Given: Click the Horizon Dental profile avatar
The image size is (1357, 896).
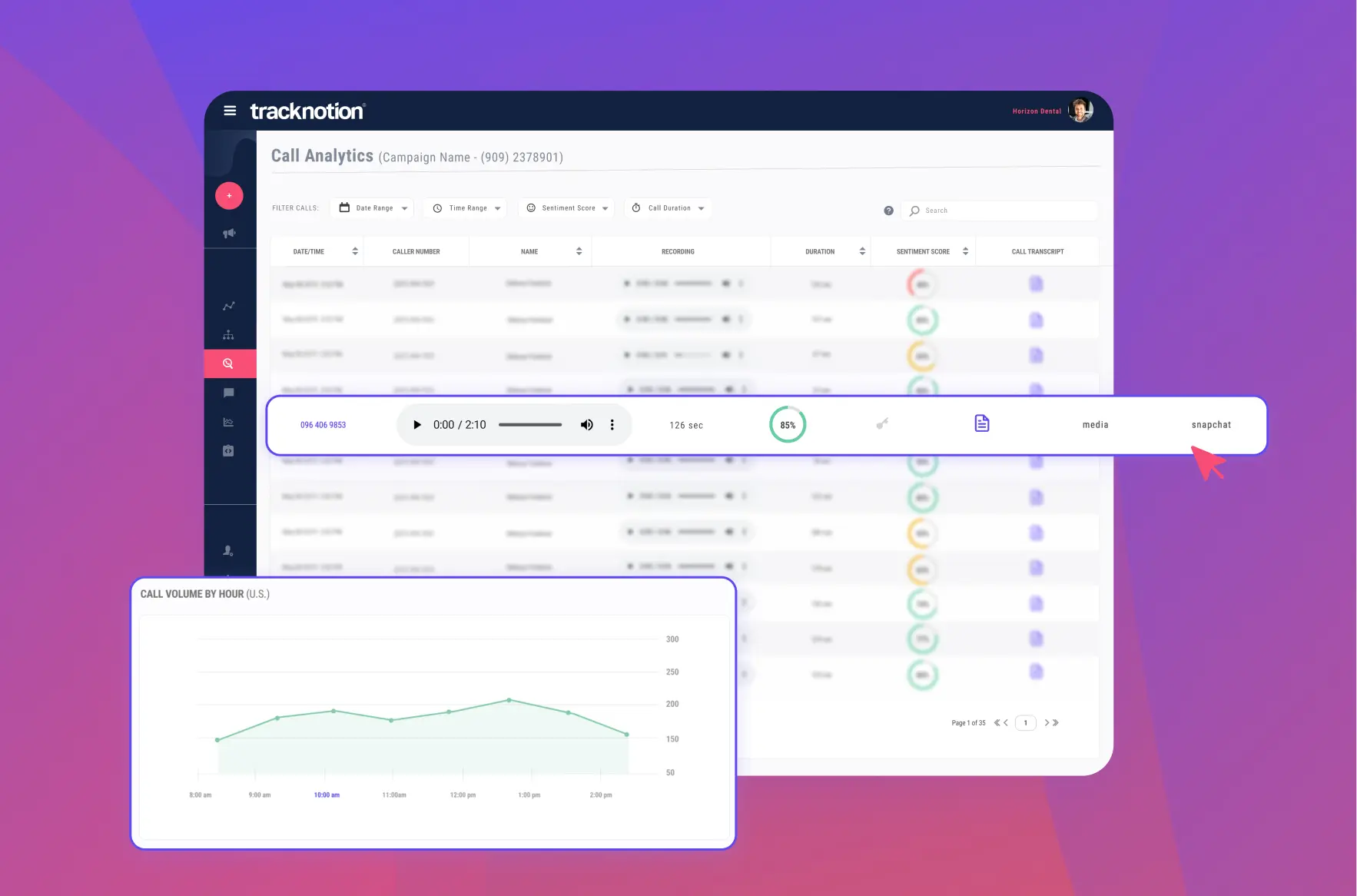Looking at the screenshot, I should click(1080, 111).
